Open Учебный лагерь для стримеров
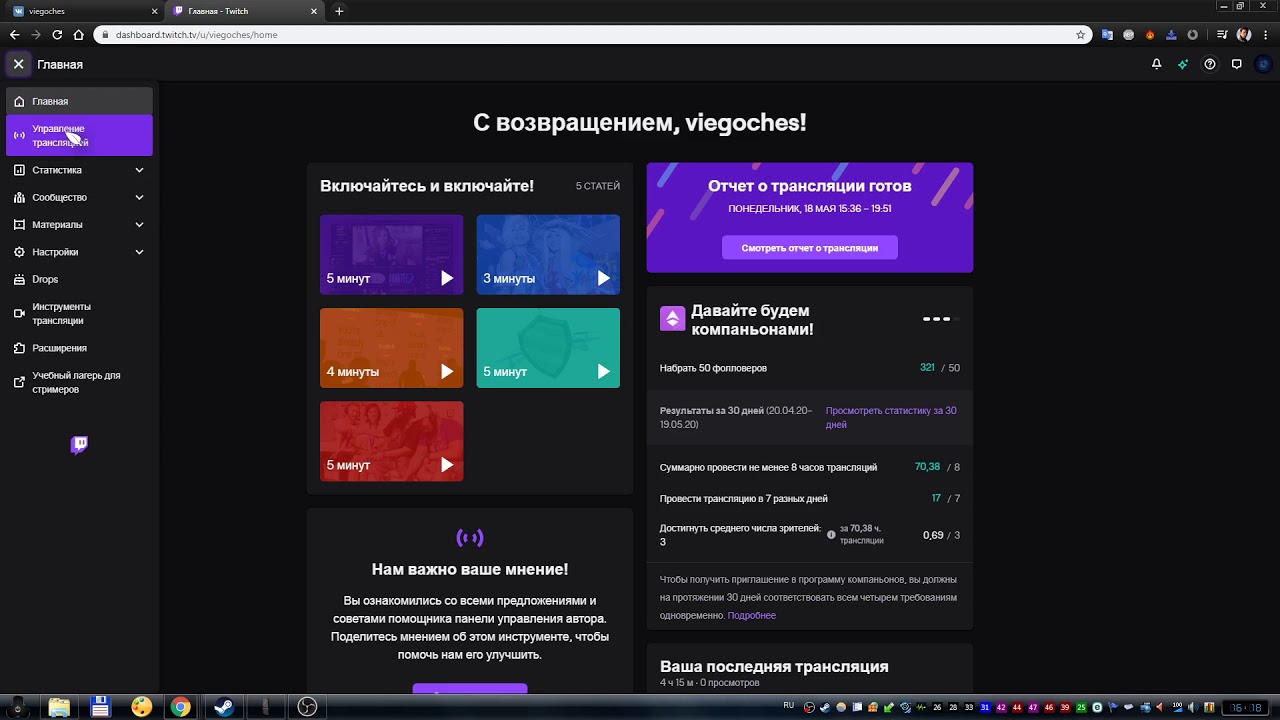The height and width of the screenshot is (720, 1280). [x=79, y=382]
